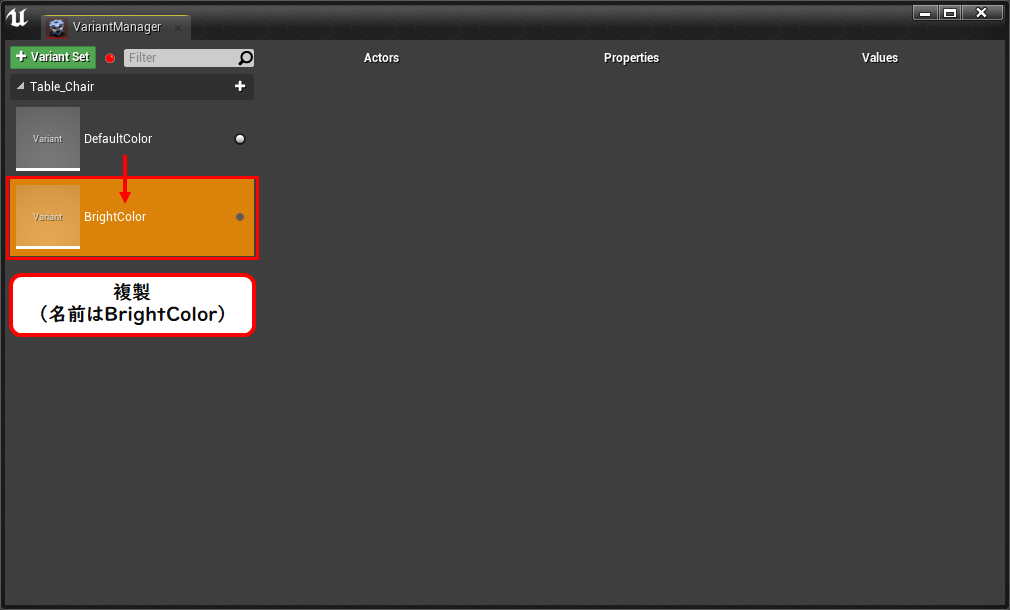This screenshot has width=1010, height=610.
Task: Minimize the VariantManager window
Action: click(x=925, y=12)
